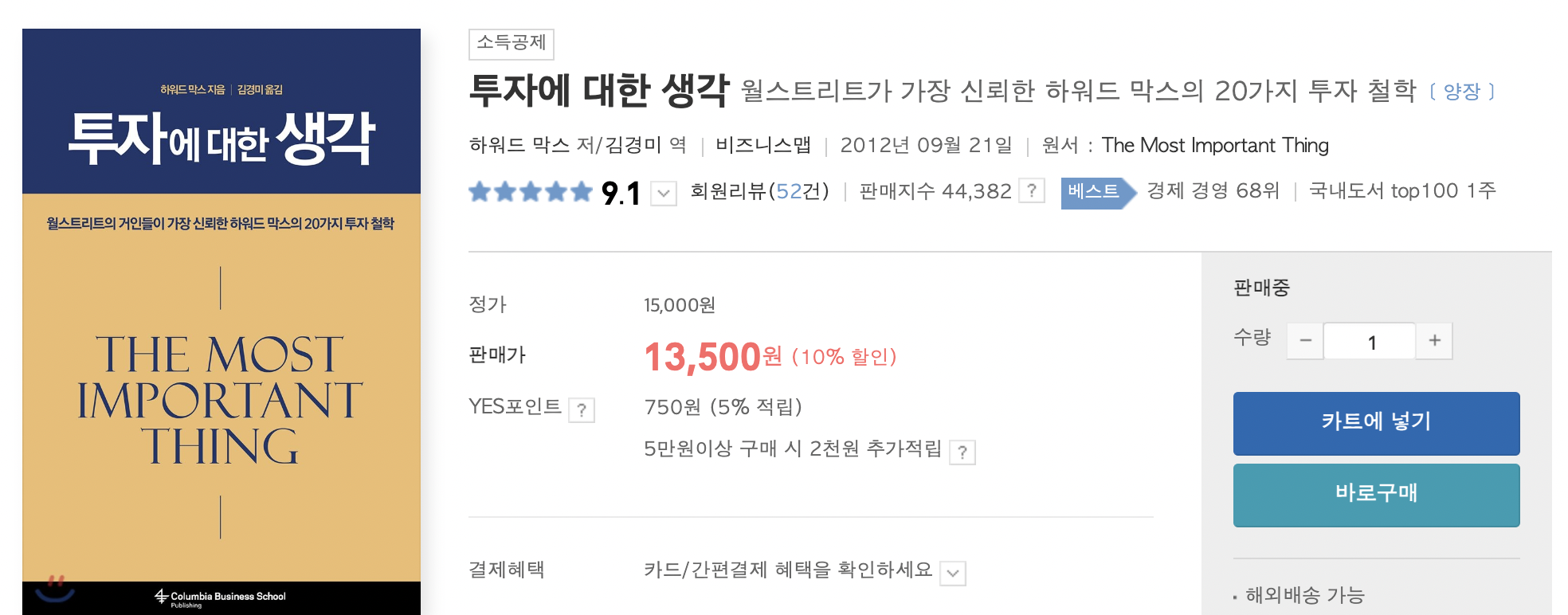Select the quantity input field

click(1369, 339)
